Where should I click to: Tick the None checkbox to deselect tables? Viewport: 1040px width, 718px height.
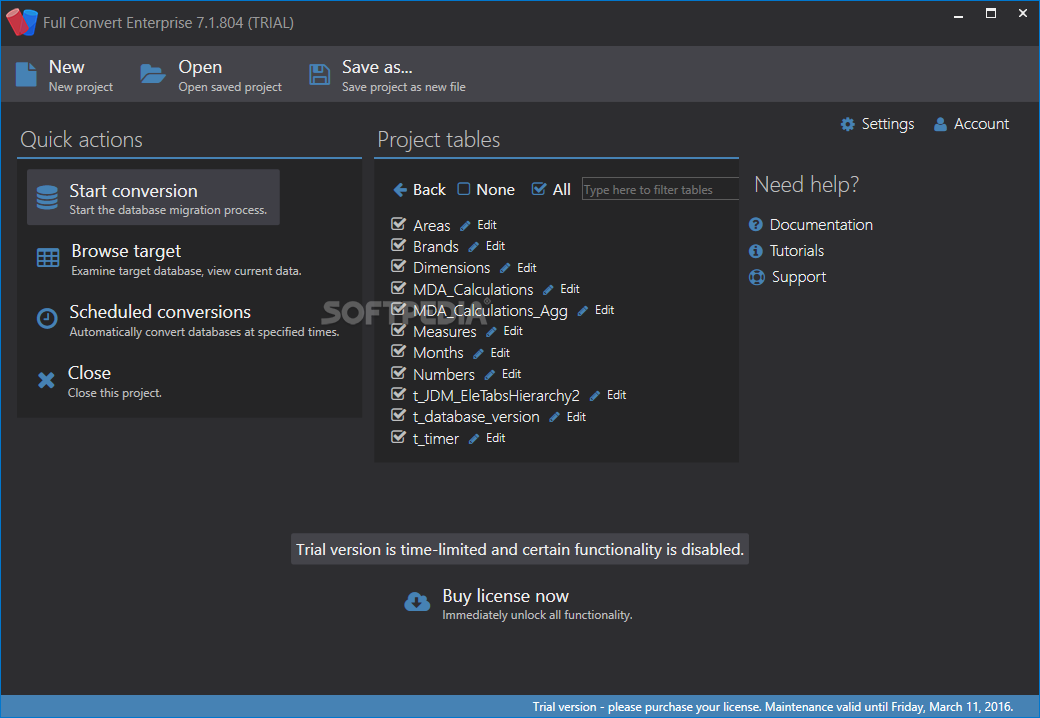click(464, 190)
